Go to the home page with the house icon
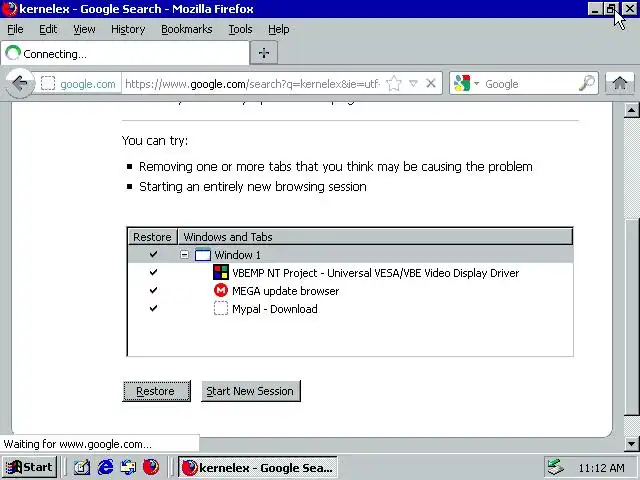The image size is (640, 480). pyautogui.click(x=620, y=83)
